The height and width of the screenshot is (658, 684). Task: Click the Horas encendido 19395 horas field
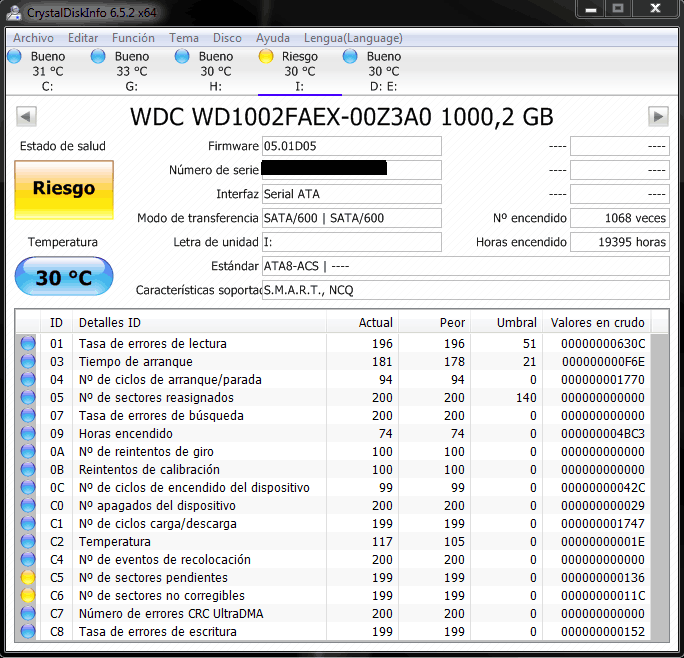[619, 242]
